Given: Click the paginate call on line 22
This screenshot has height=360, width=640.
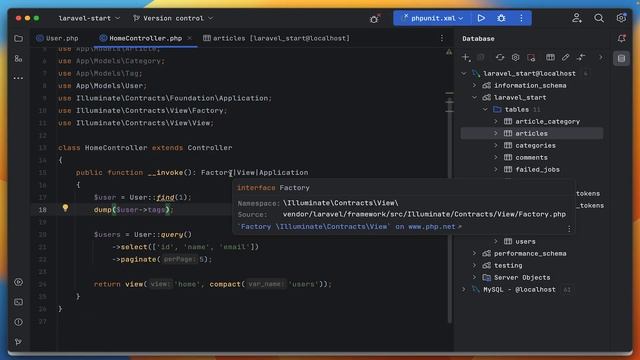Looking at the screenshot, I should (138, 260).
